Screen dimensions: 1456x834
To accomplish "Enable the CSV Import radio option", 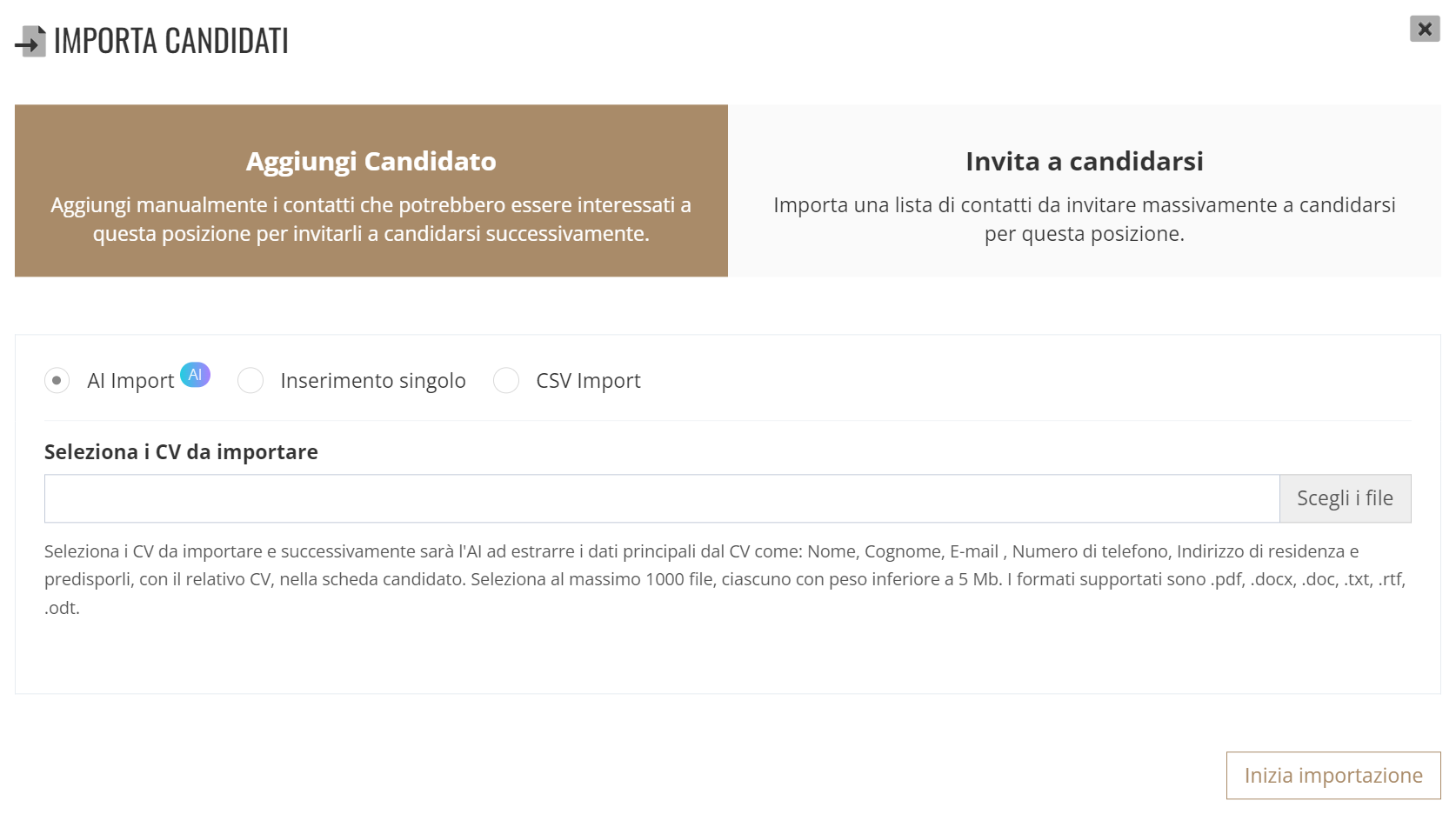I will (506, 380).
